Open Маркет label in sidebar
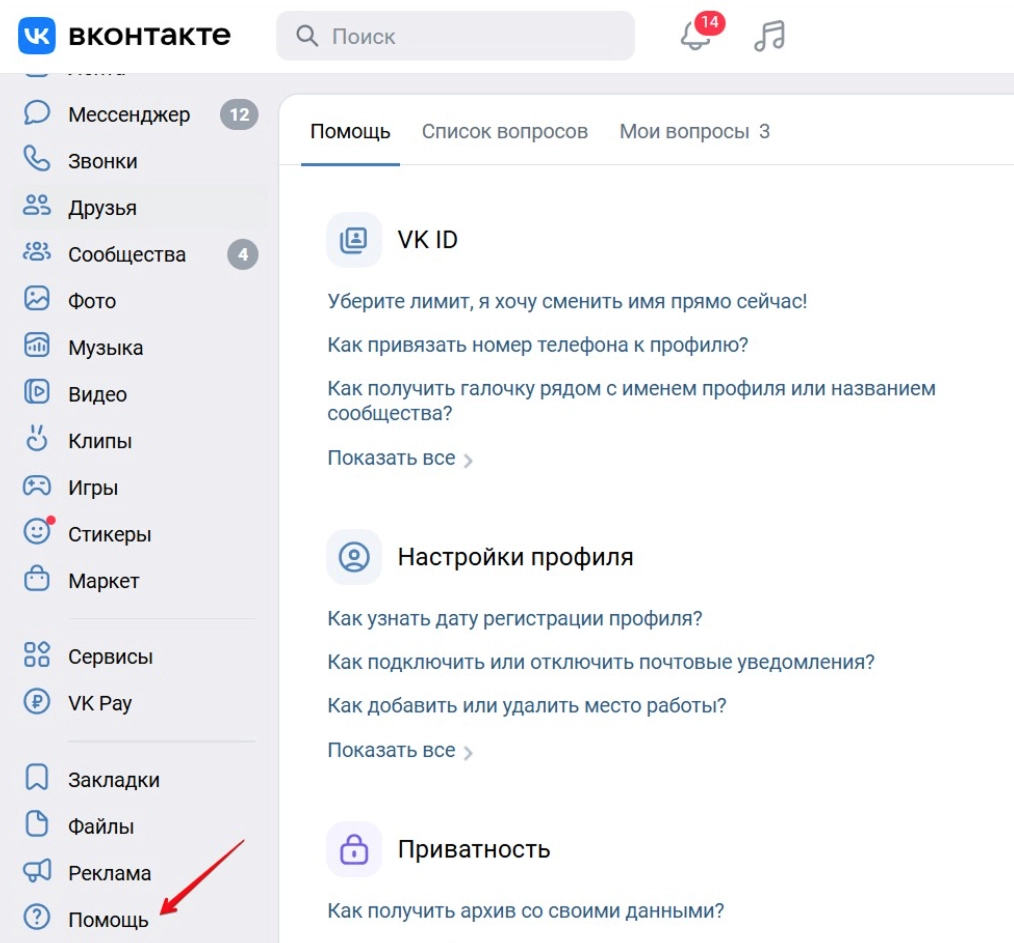This screenshot has height=943, width=1014. tap(103, 580)
